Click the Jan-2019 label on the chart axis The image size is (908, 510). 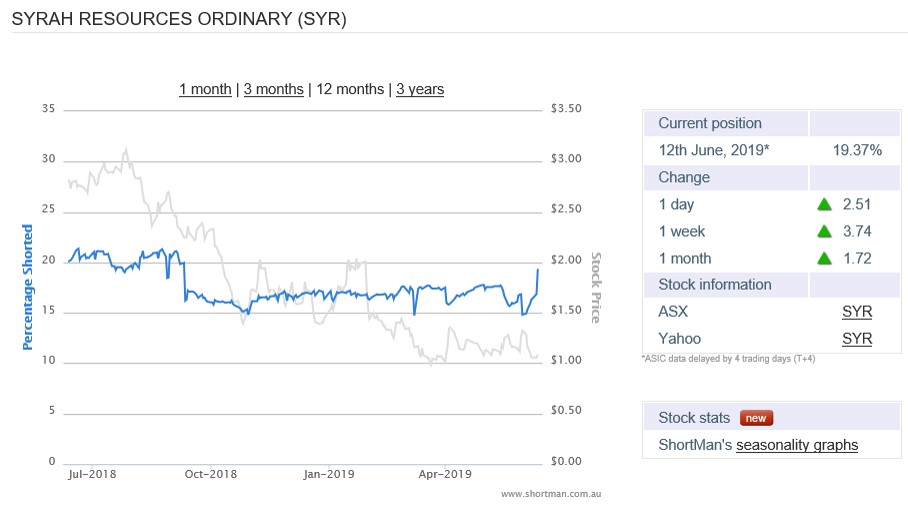(x=329, y=474)
